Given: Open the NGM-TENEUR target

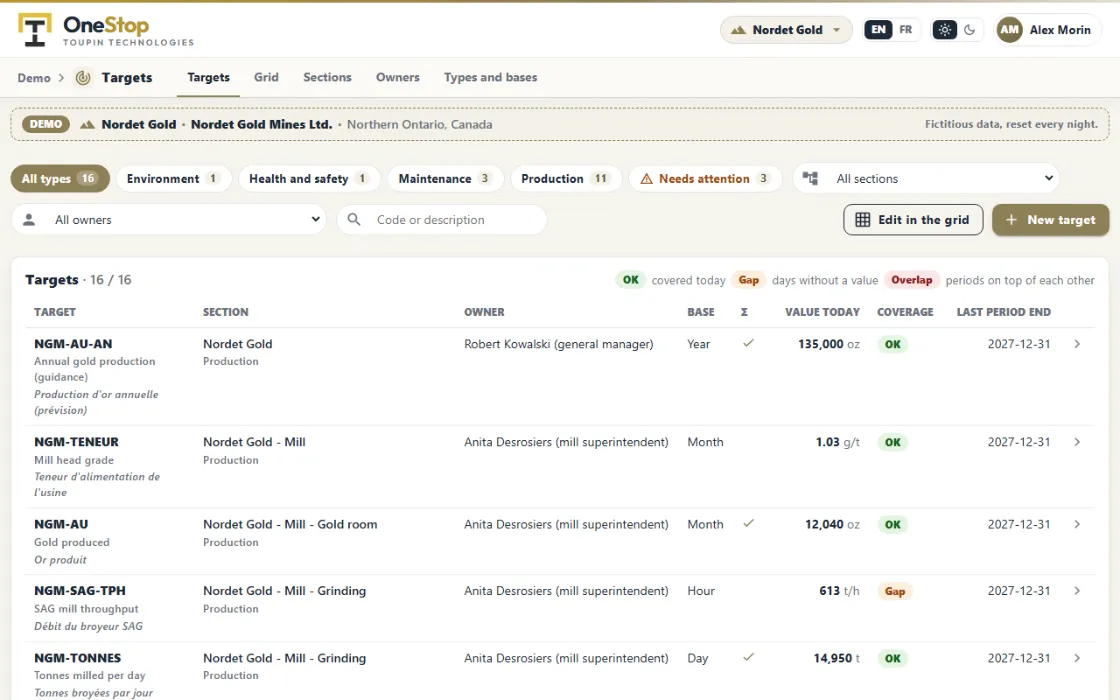Looking at the screenshot, I should [76, 442].
